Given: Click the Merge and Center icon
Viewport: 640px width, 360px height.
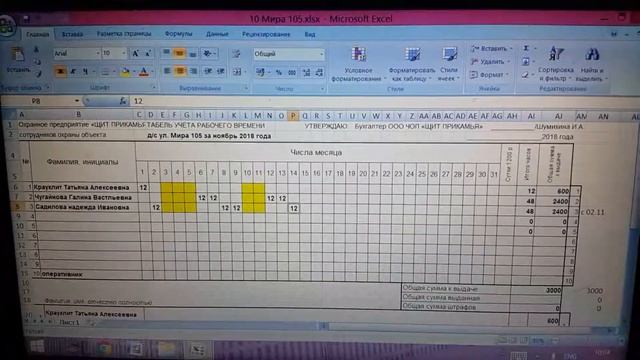Looking at the screenshot, I should point(237,72).
